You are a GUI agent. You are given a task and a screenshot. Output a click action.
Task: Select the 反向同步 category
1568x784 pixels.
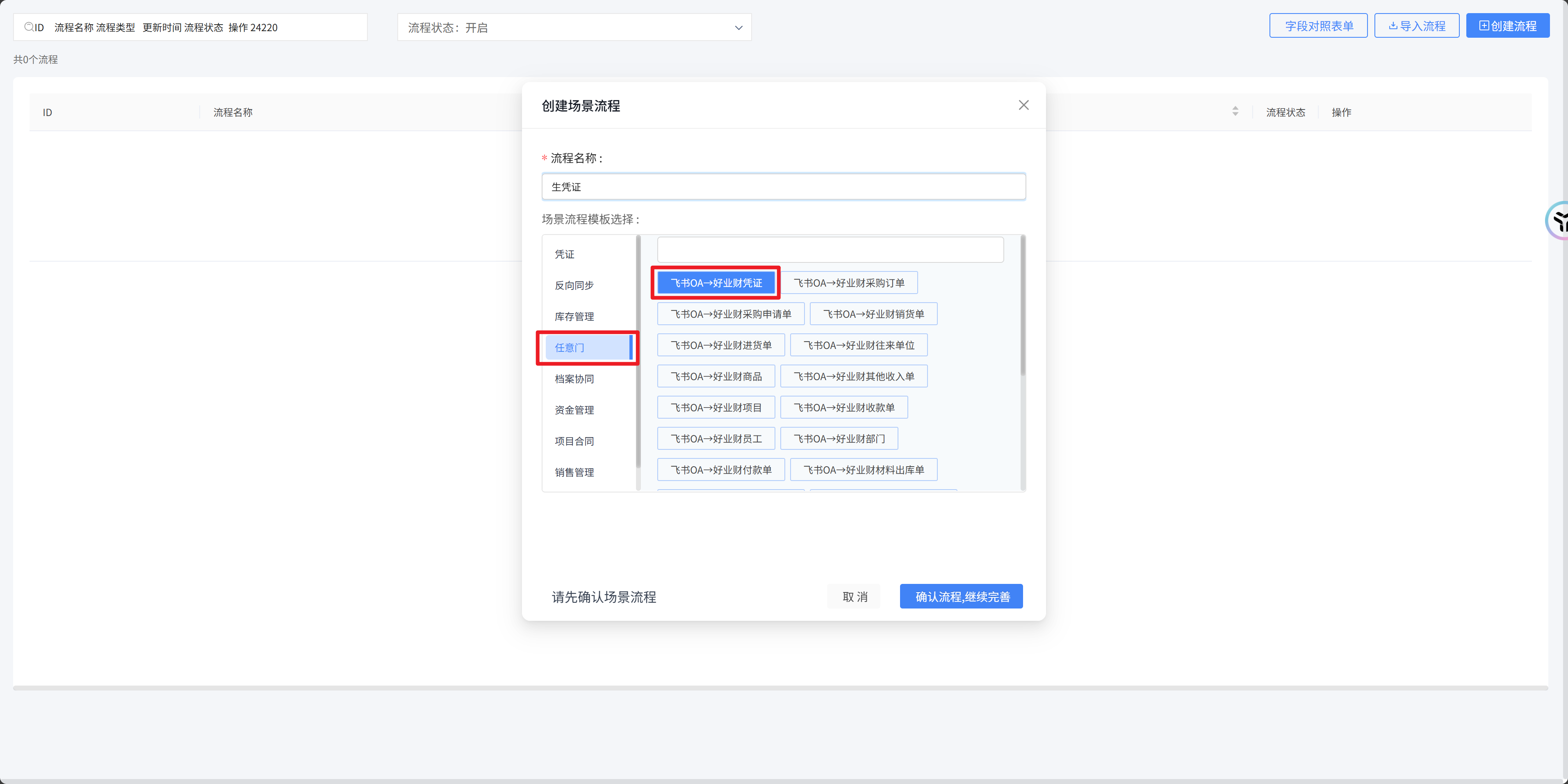pos(573,285)
